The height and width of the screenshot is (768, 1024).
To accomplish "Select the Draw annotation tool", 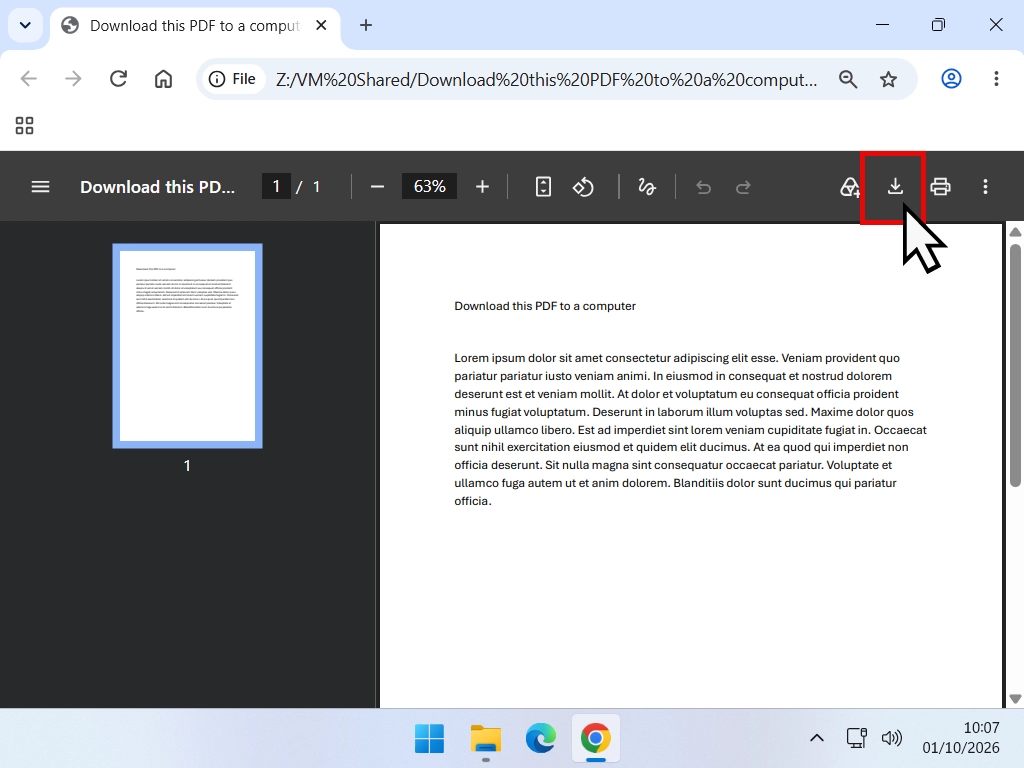I will 647,187.
